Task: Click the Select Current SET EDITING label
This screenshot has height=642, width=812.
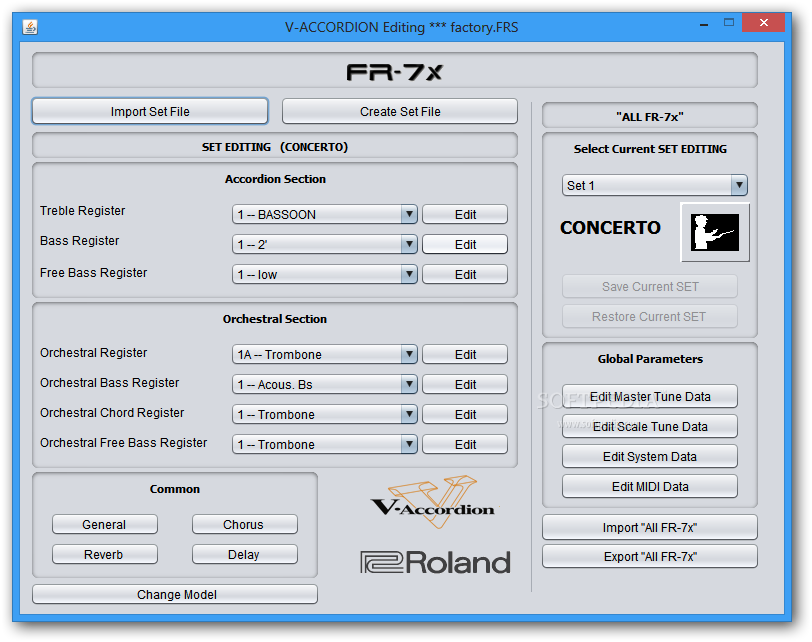Action: coord(650,149)
